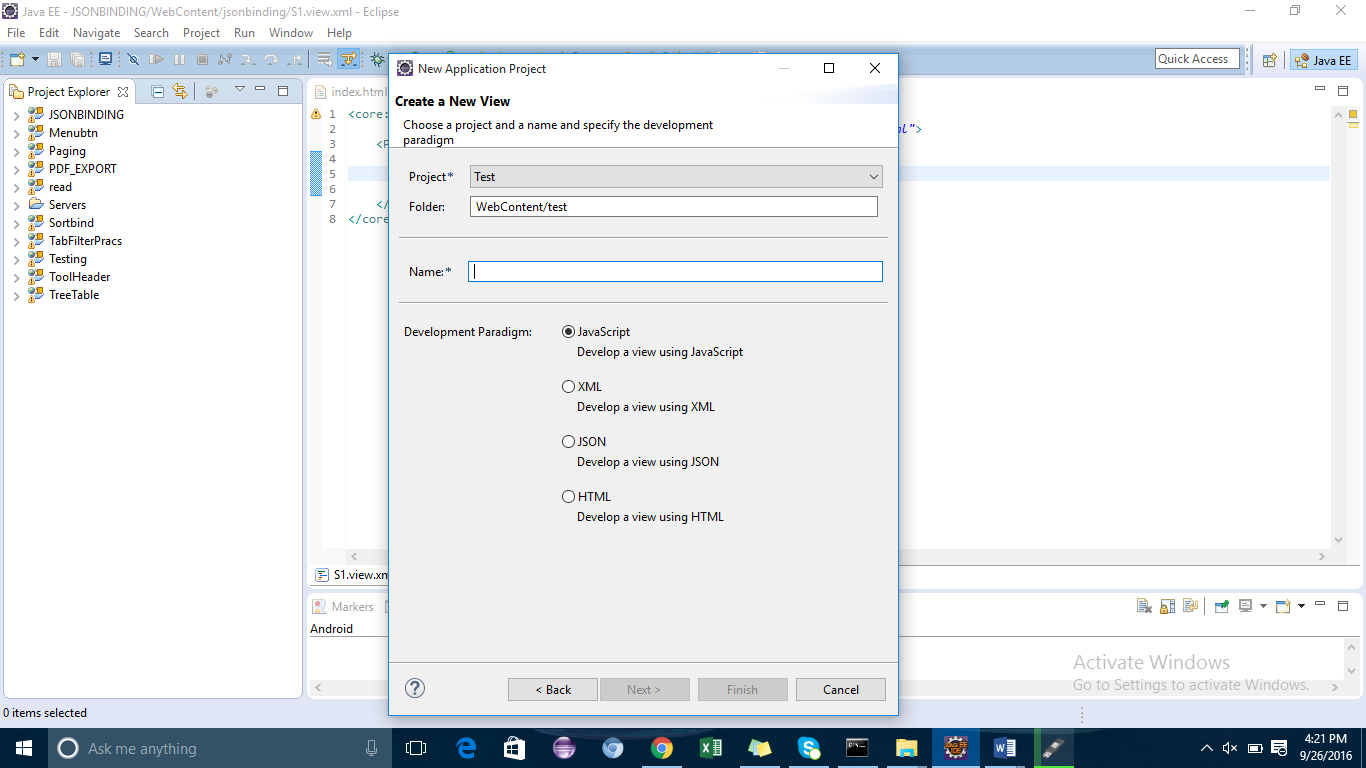Open the console monitor icon in the toolbar
This screenshot has height=768, width=1366.
(105, 59)
